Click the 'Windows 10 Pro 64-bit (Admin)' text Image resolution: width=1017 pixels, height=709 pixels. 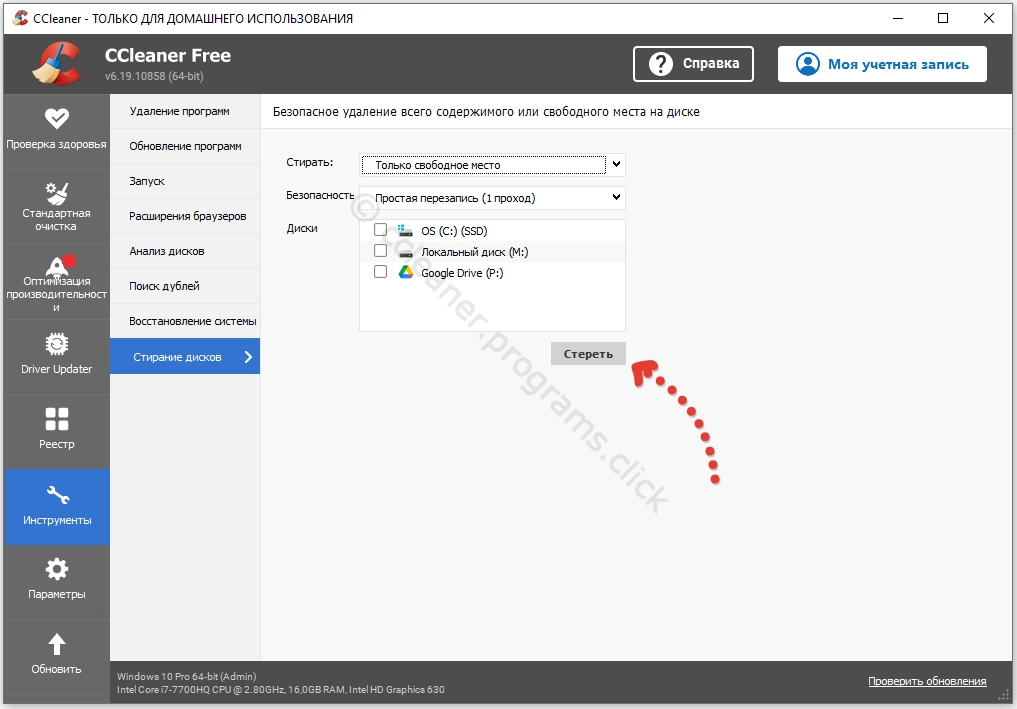coord(187,676)
